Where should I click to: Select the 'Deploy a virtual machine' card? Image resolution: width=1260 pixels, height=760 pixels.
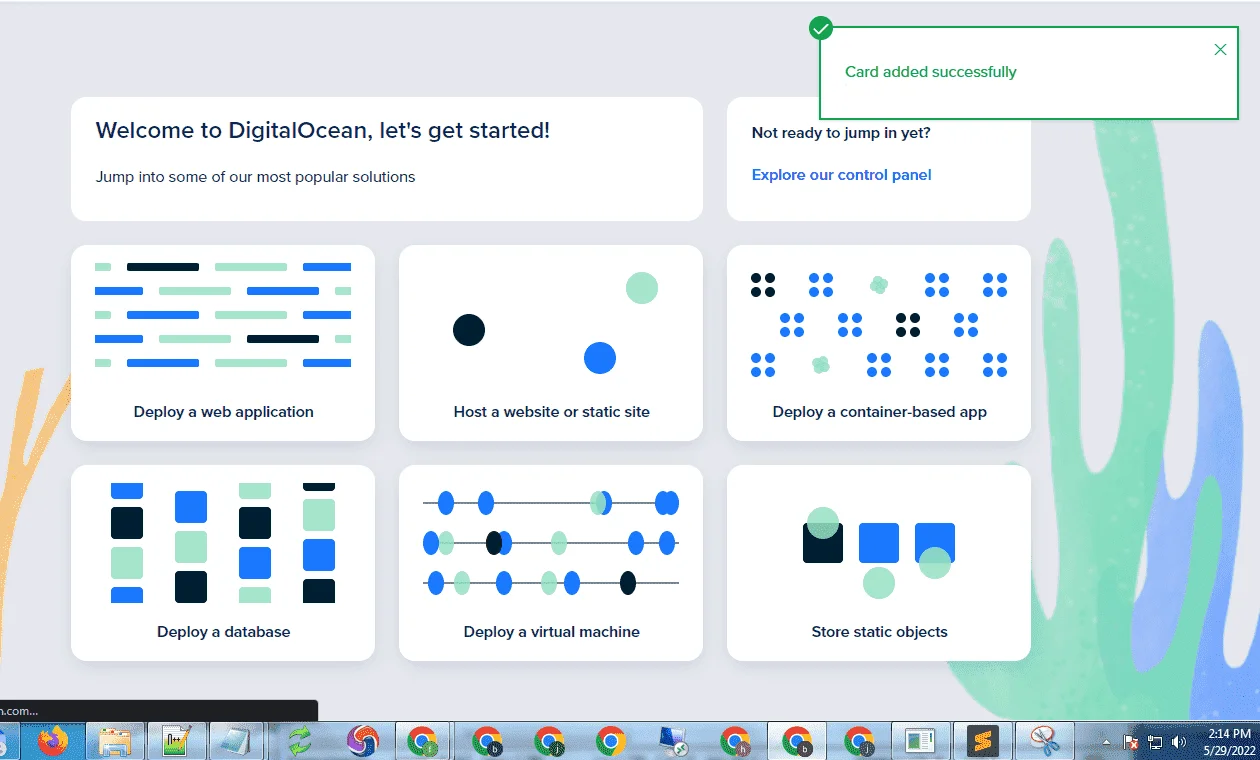tap(551, 563)
